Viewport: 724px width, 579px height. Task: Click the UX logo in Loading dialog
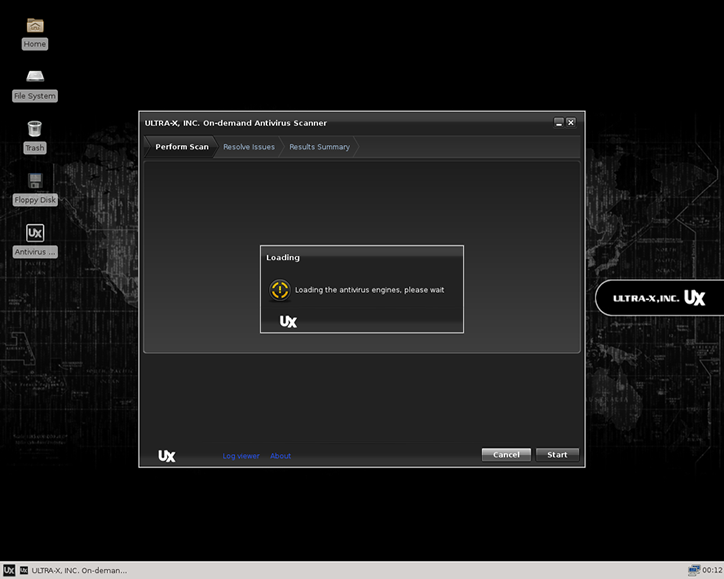[x=288, y=321]
